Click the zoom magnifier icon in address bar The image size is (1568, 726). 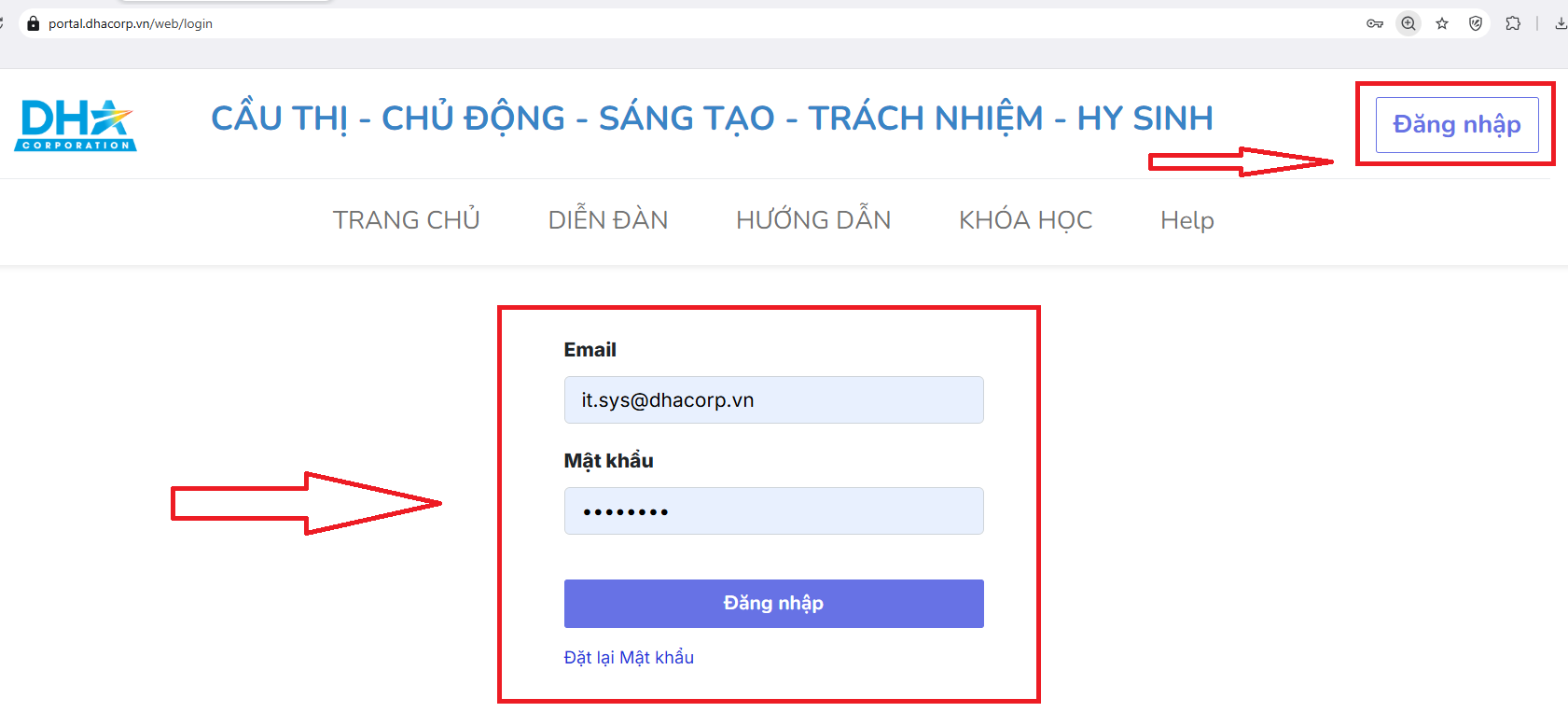pyautogui.click(x=1408, y=23)
